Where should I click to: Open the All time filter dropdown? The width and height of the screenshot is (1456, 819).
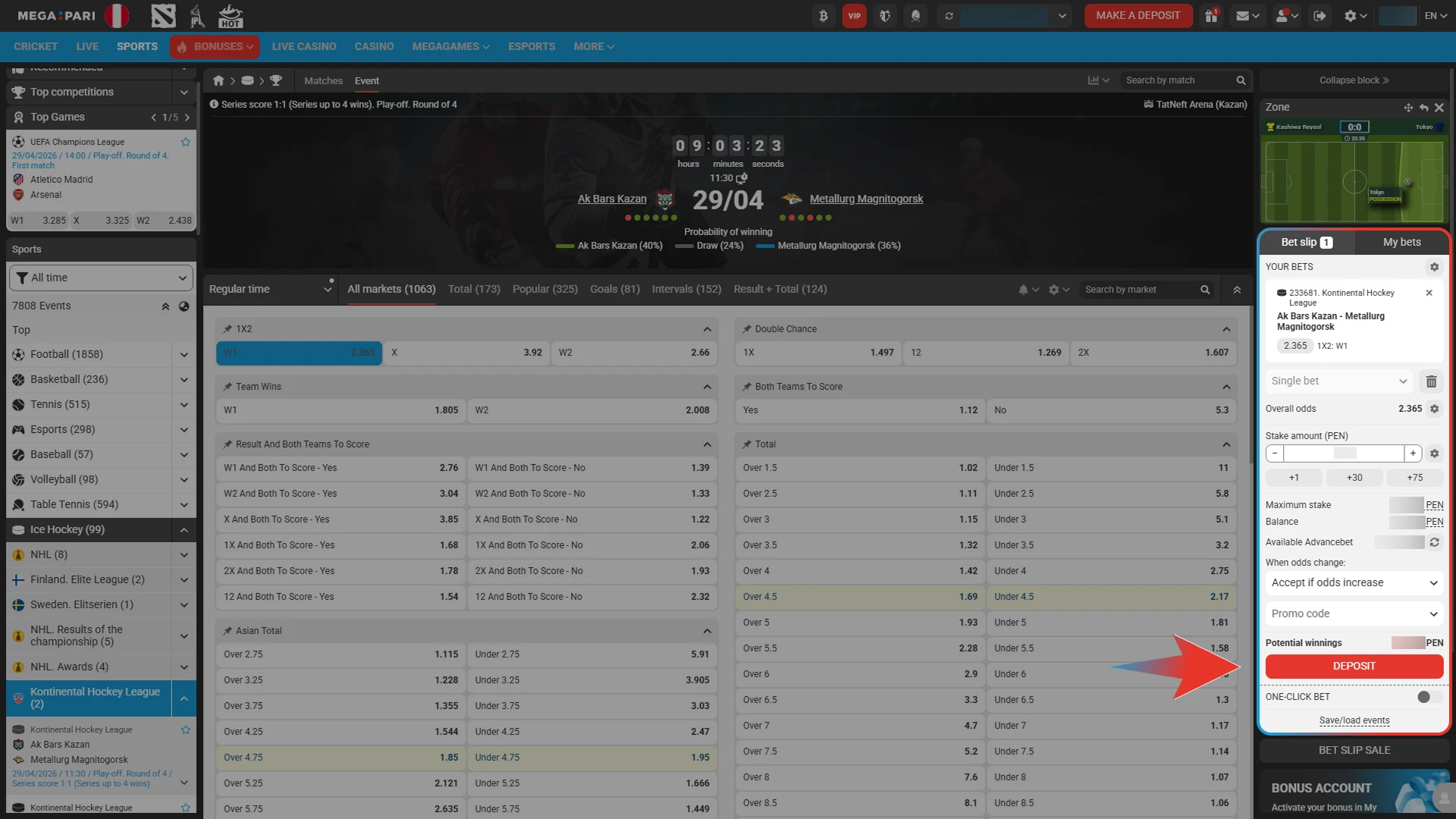click(101, 278)
